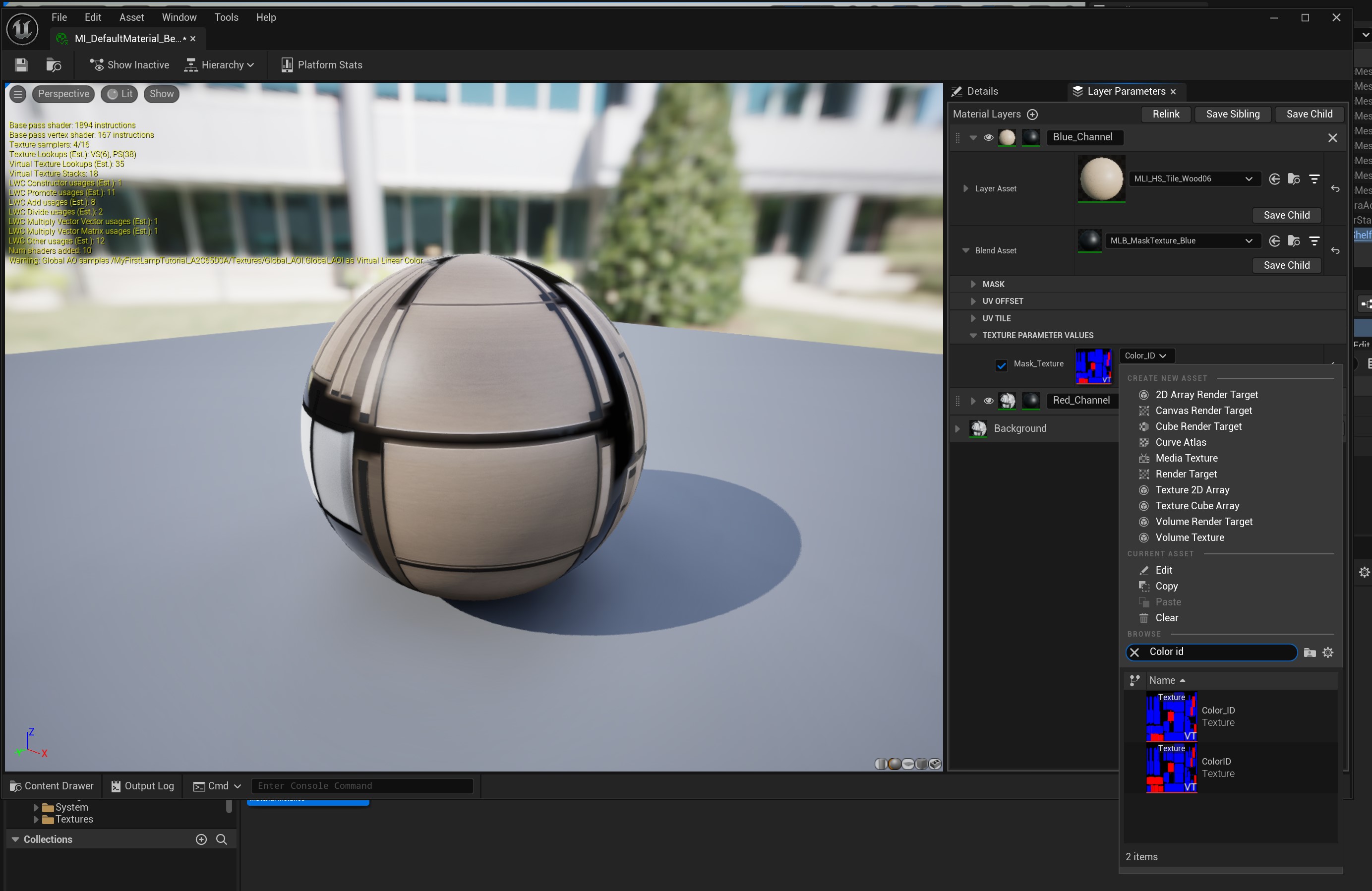Open viewport hamburger options menu
The image size is (1372, 891).
pyautogui.click(x=18, y=94)
